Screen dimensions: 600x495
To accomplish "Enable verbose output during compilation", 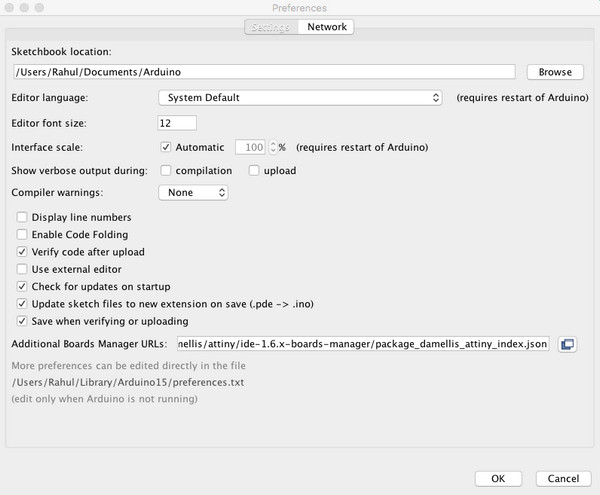I will [166, 170].
